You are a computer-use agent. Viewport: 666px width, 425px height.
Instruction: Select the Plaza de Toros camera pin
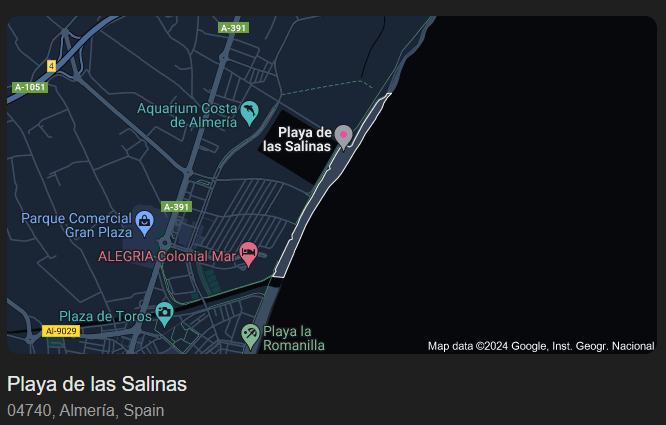(164, 314)
